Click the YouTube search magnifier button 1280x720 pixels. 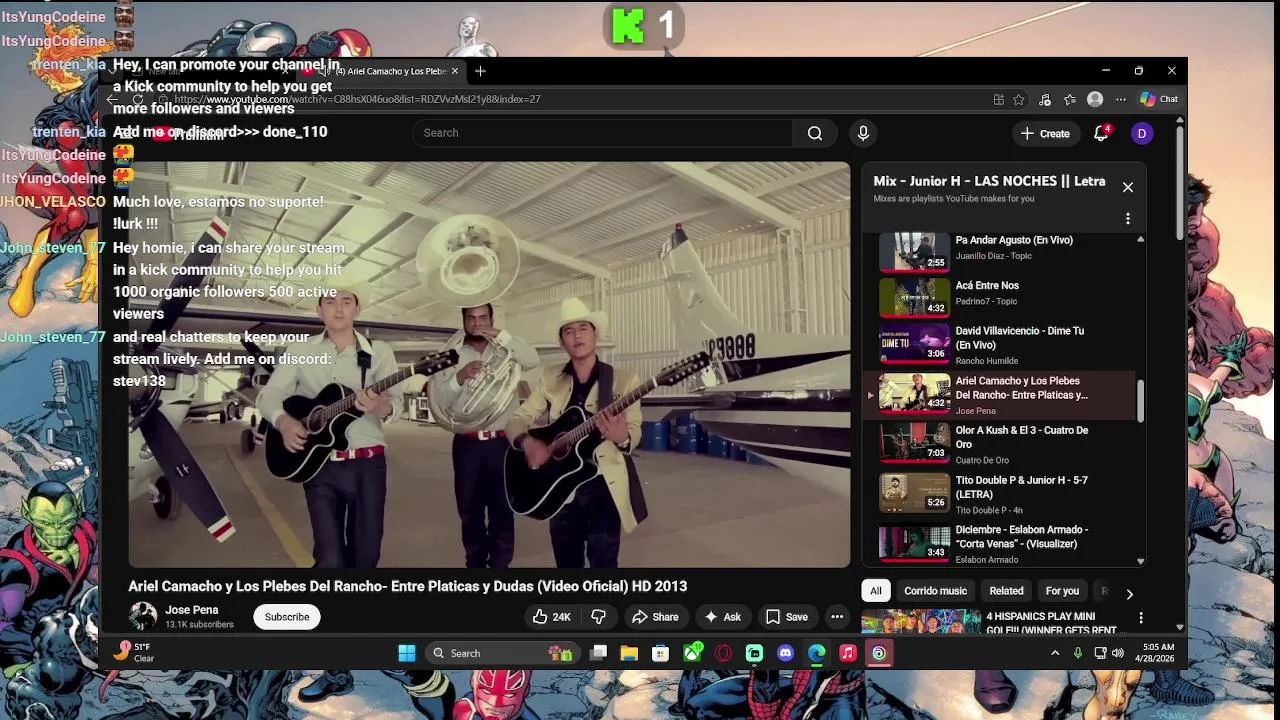(x=815, y=133)
